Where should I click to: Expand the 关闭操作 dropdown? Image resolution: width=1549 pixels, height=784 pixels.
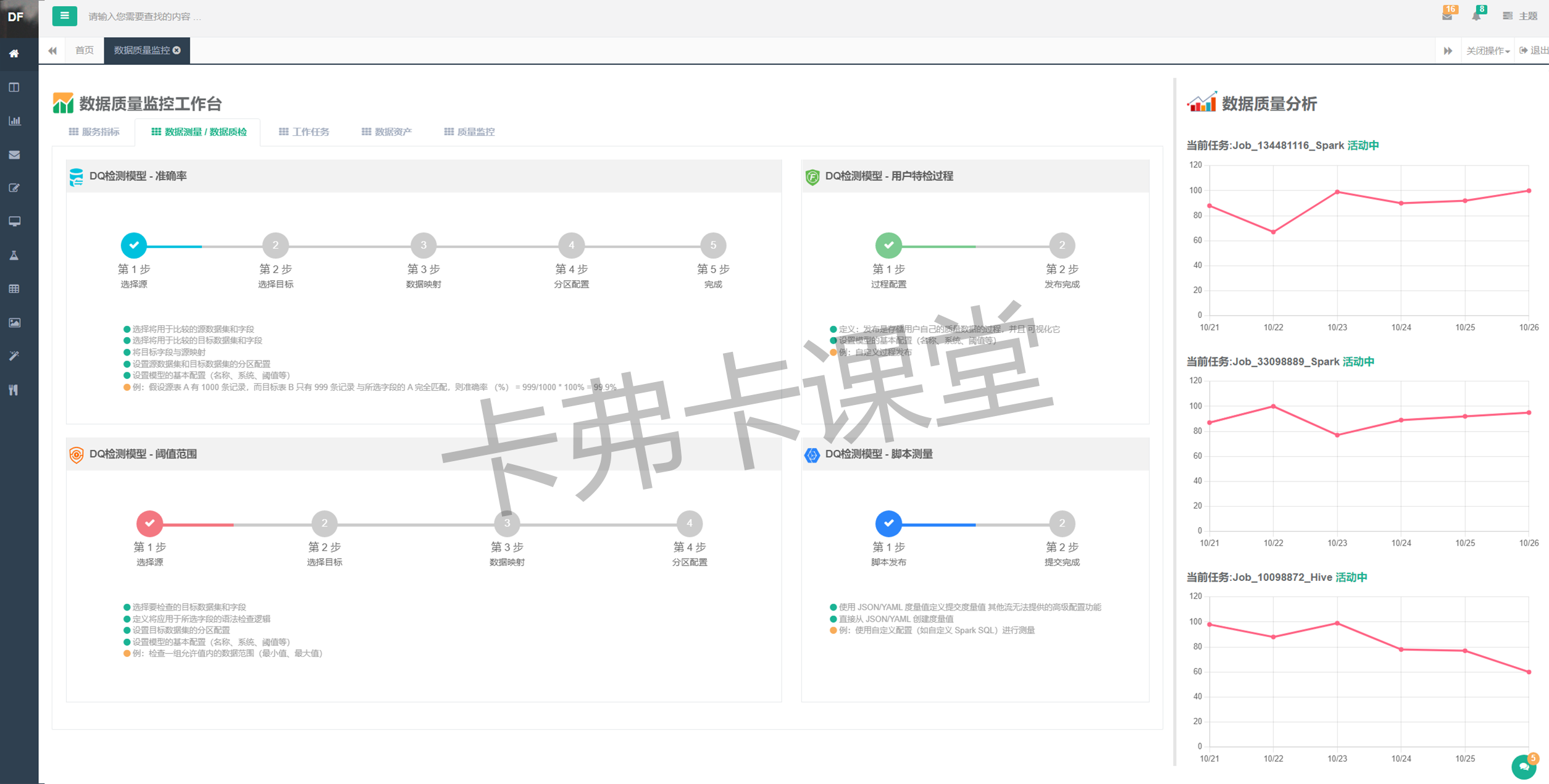(1487, 51)
